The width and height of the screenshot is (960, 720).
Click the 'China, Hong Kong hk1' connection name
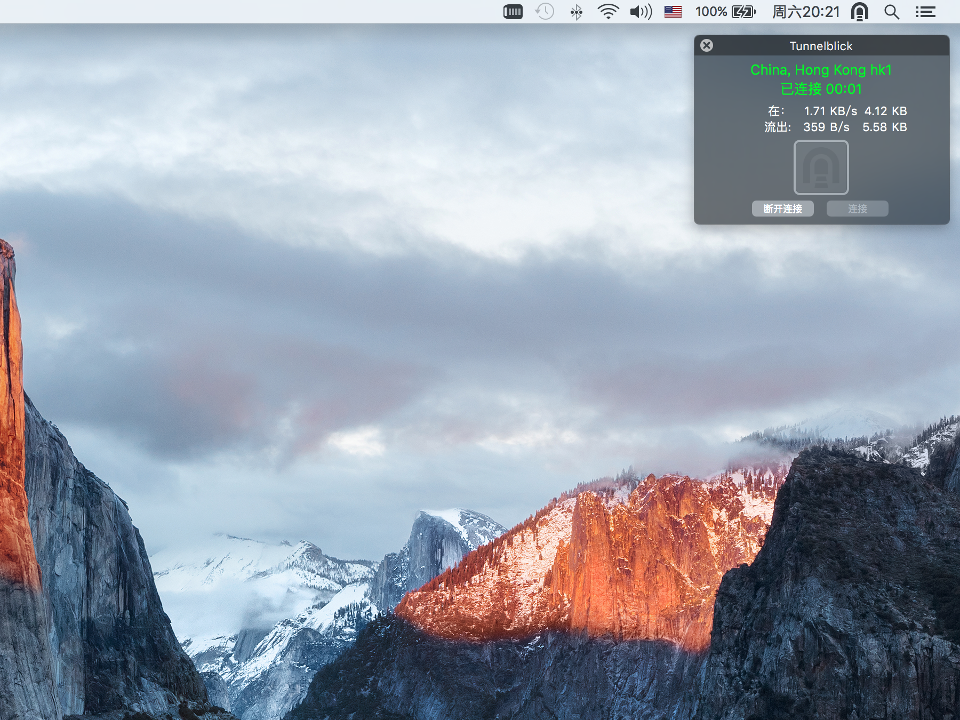[x=821, y=70]
